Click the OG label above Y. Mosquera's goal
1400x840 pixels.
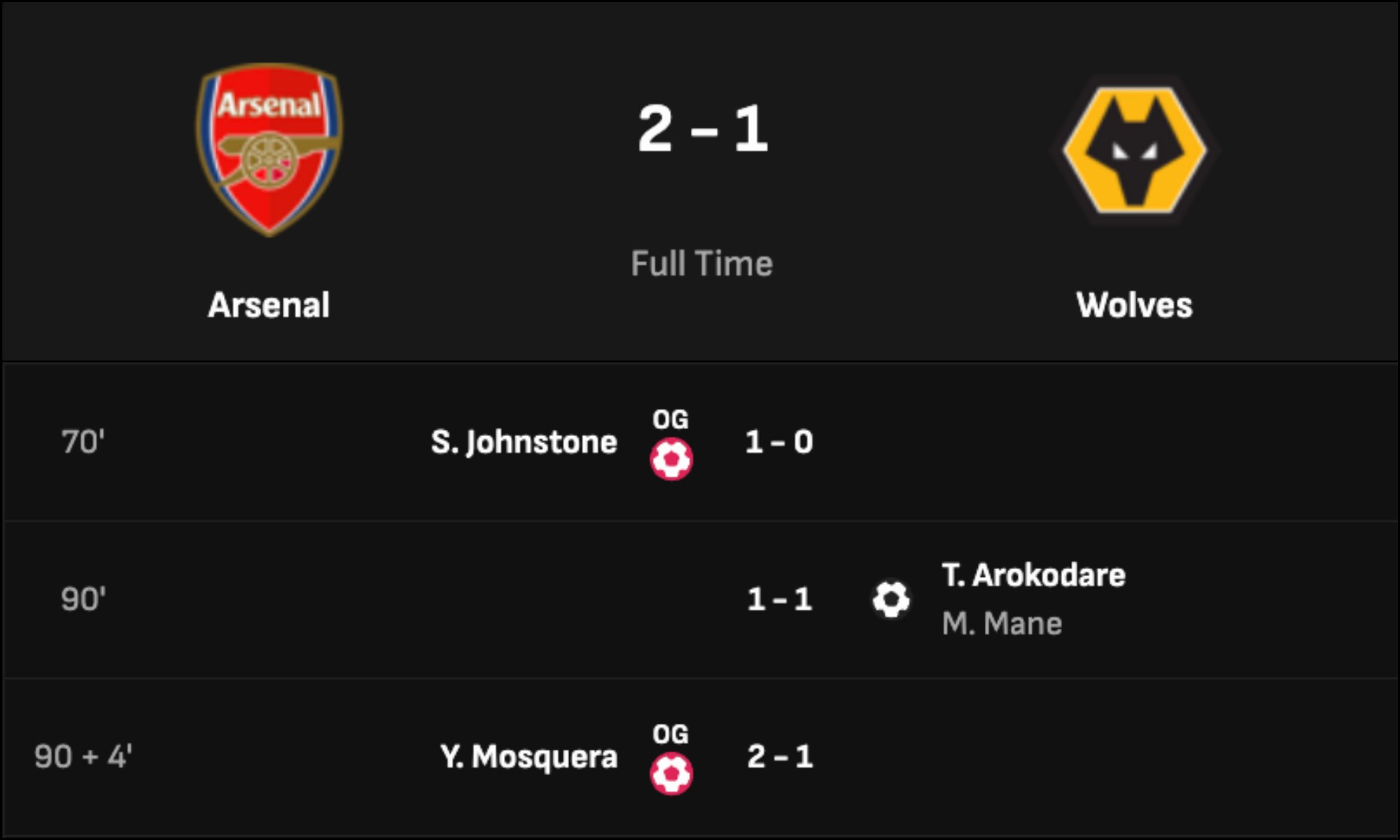coord(671,734)
